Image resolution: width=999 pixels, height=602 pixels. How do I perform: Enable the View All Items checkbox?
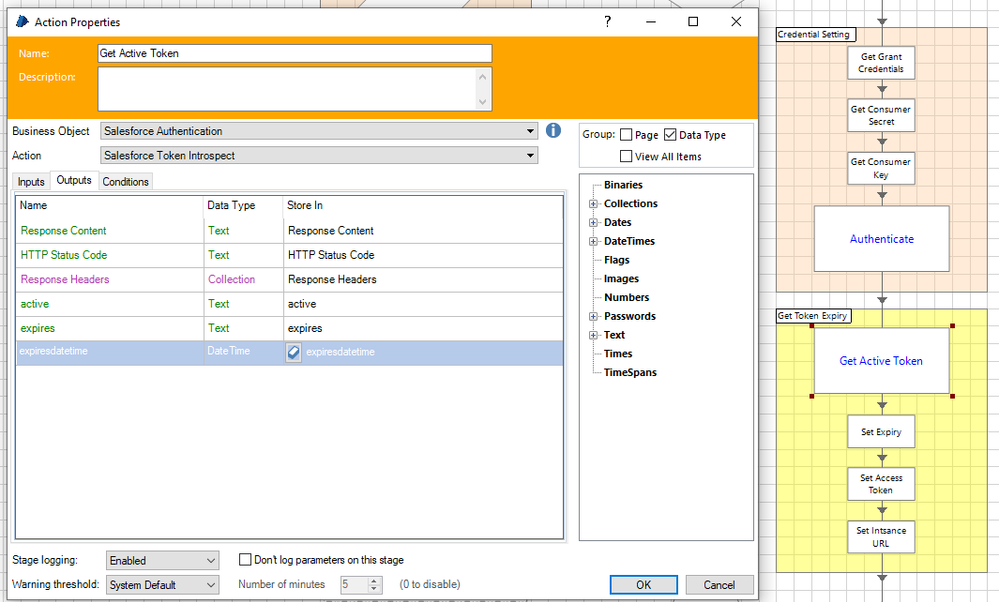click(626, 156)
